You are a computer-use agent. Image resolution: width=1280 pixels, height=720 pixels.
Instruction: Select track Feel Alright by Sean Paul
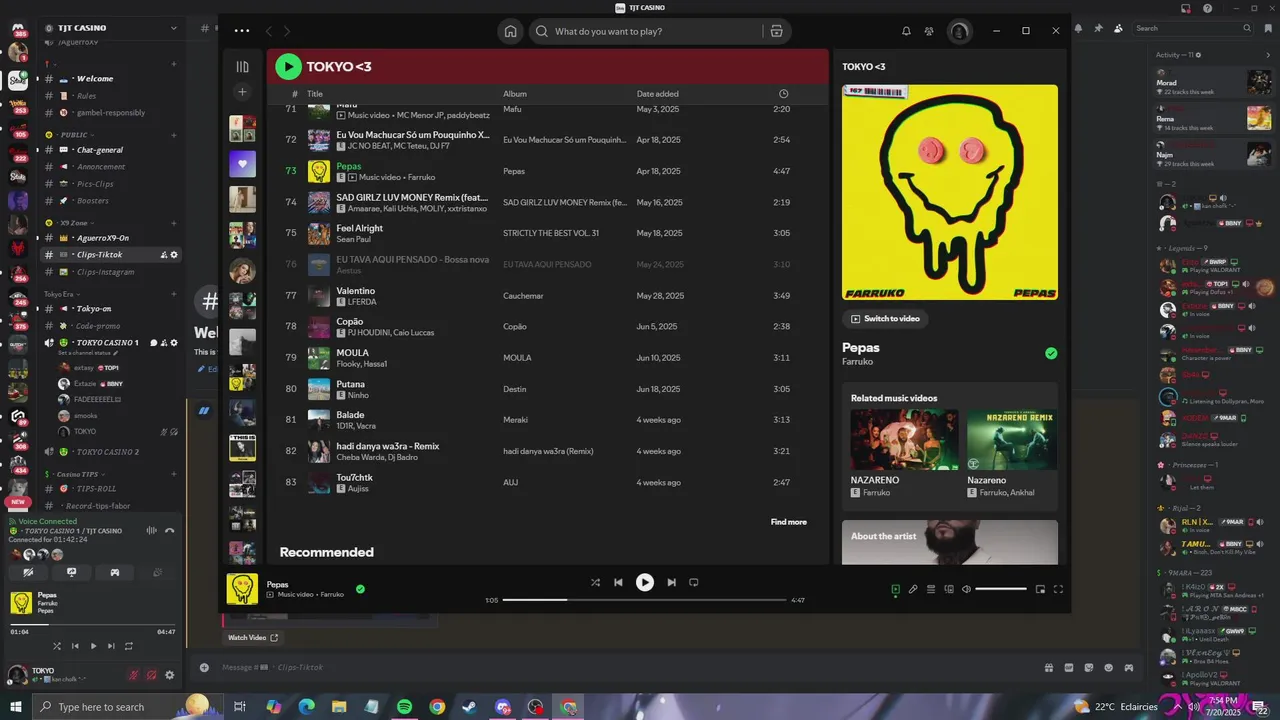tap(548, 233)
